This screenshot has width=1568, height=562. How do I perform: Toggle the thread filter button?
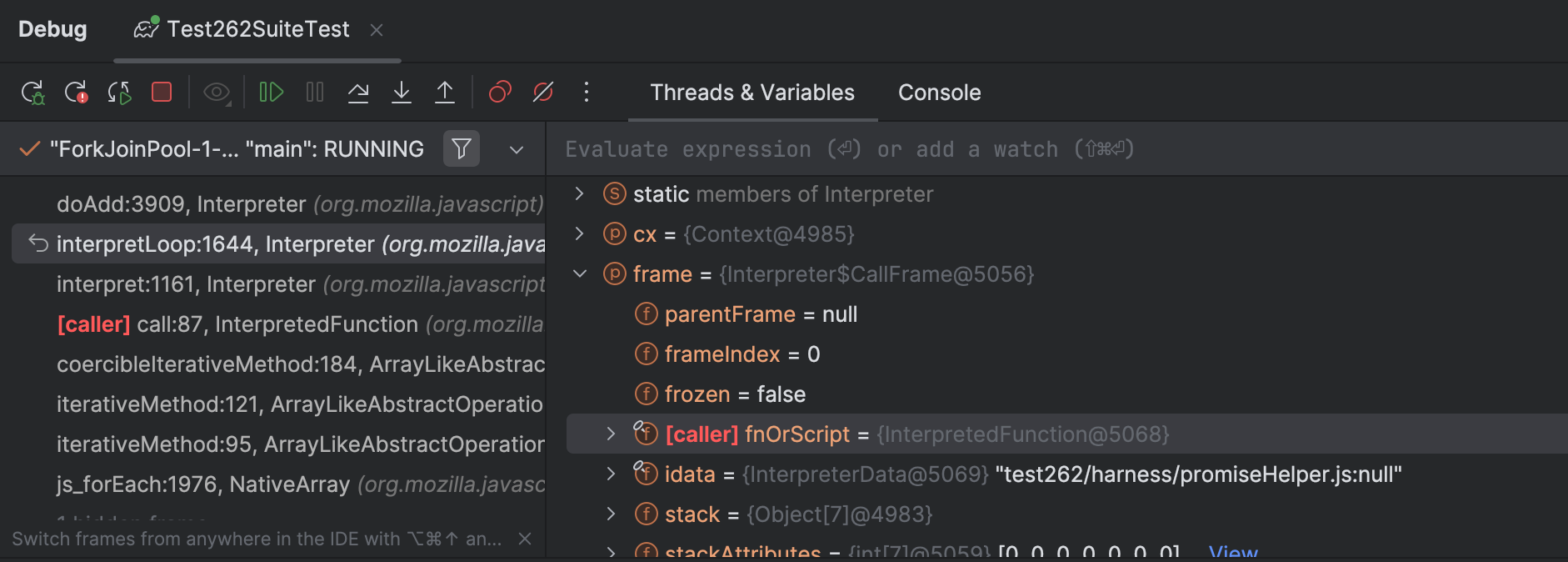[x=461, y=149]
